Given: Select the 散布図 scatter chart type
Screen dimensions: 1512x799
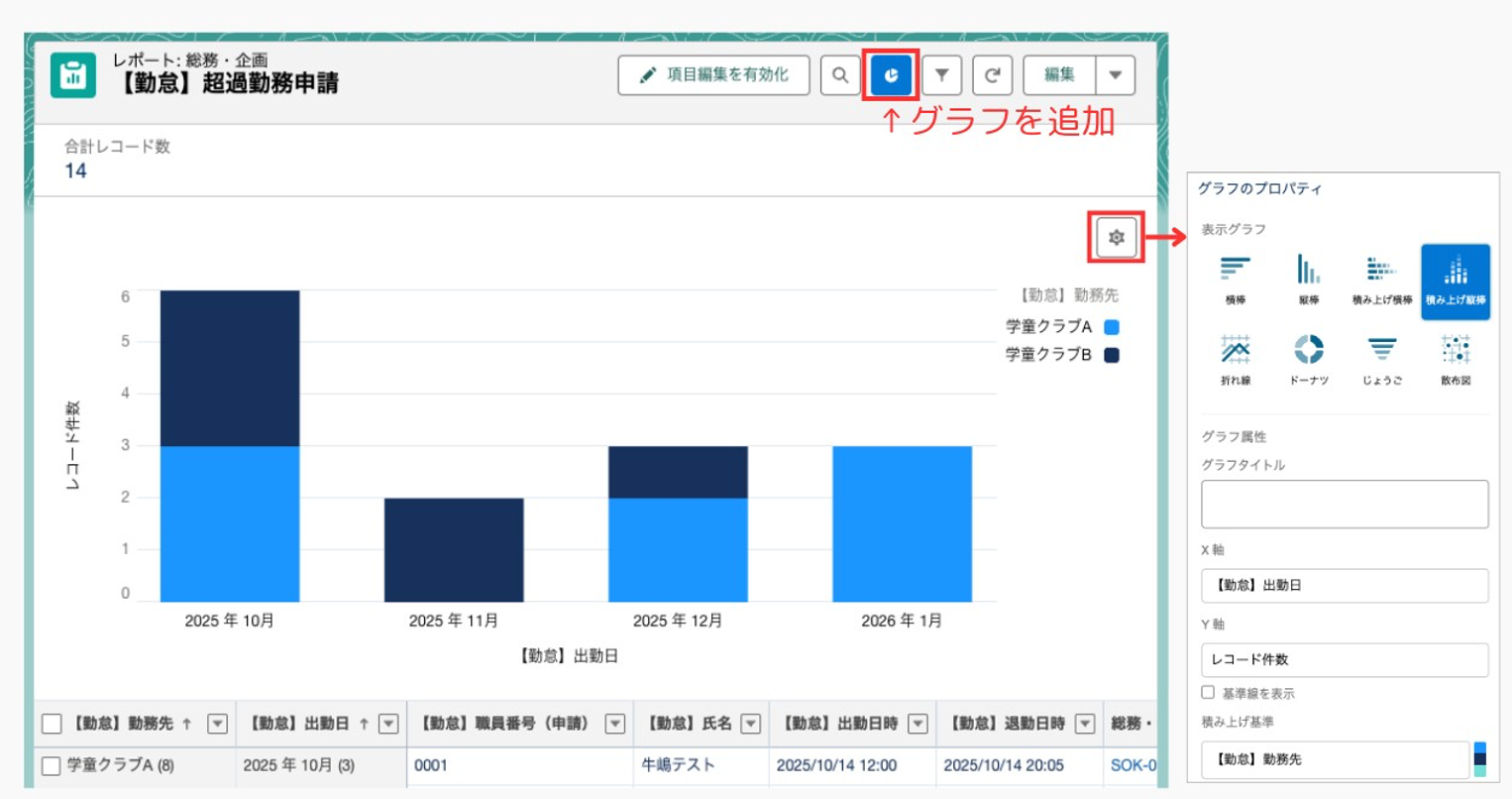Looking at the screenshot, I should coord(1456,359).
